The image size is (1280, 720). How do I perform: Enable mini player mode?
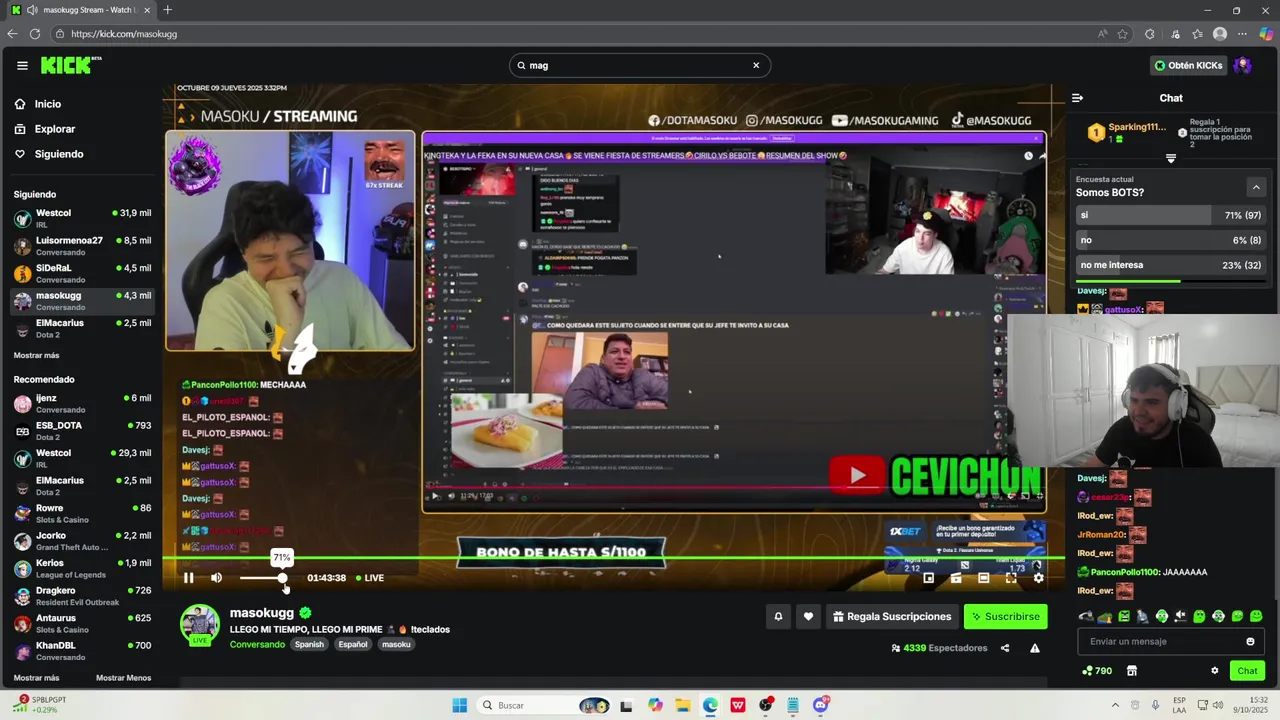pos(928,578)
